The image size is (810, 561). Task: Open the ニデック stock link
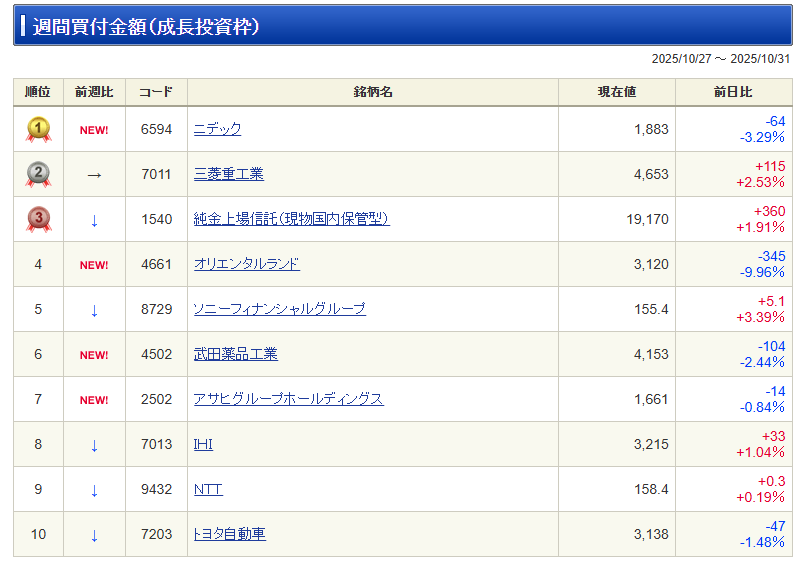tap(217, 129)
